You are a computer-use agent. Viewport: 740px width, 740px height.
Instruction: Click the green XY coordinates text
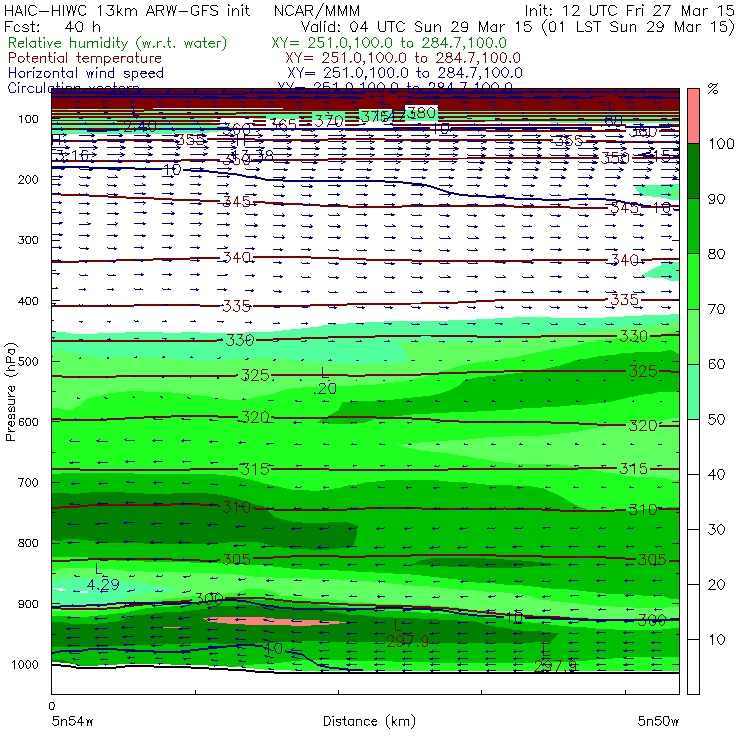tap(389, 43)
